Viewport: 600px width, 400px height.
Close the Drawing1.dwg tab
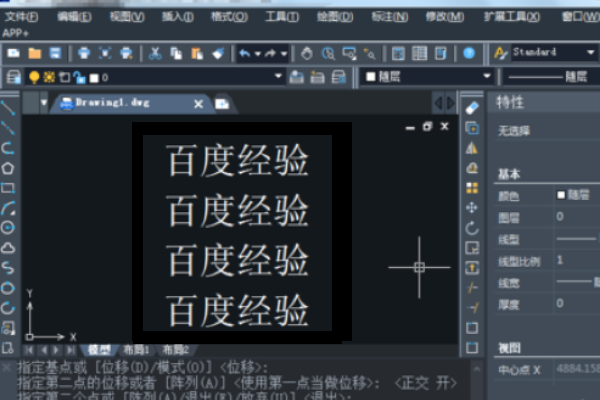pyautogui.click(x=198, y=104)
